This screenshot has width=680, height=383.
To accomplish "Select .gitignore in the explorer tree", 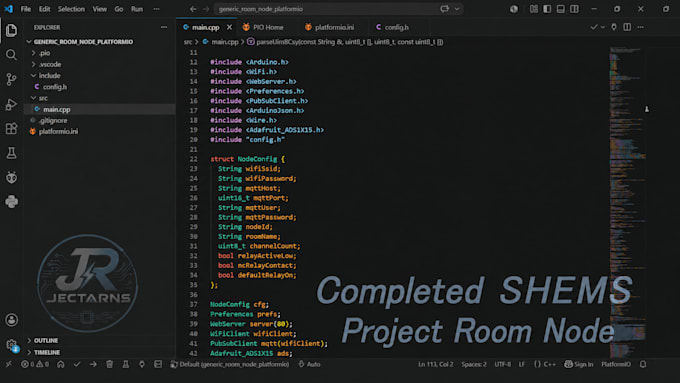I will pyautogui.click(x=53, y=120).
